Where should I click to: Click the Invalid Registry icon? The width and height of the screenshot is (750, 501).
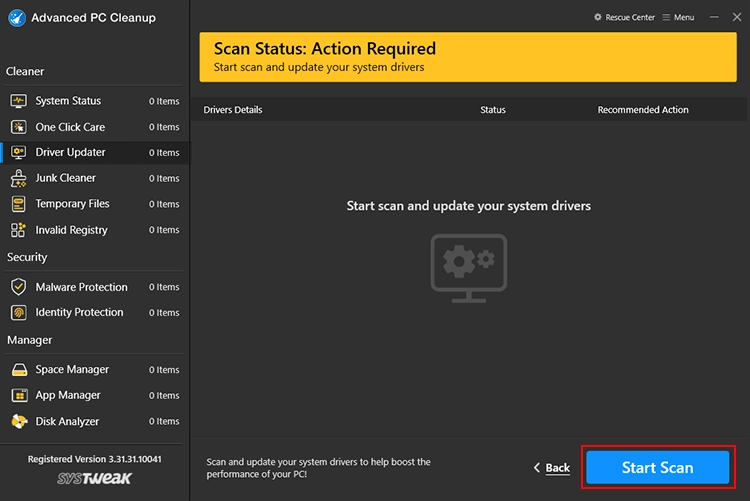tap(18, 230)
